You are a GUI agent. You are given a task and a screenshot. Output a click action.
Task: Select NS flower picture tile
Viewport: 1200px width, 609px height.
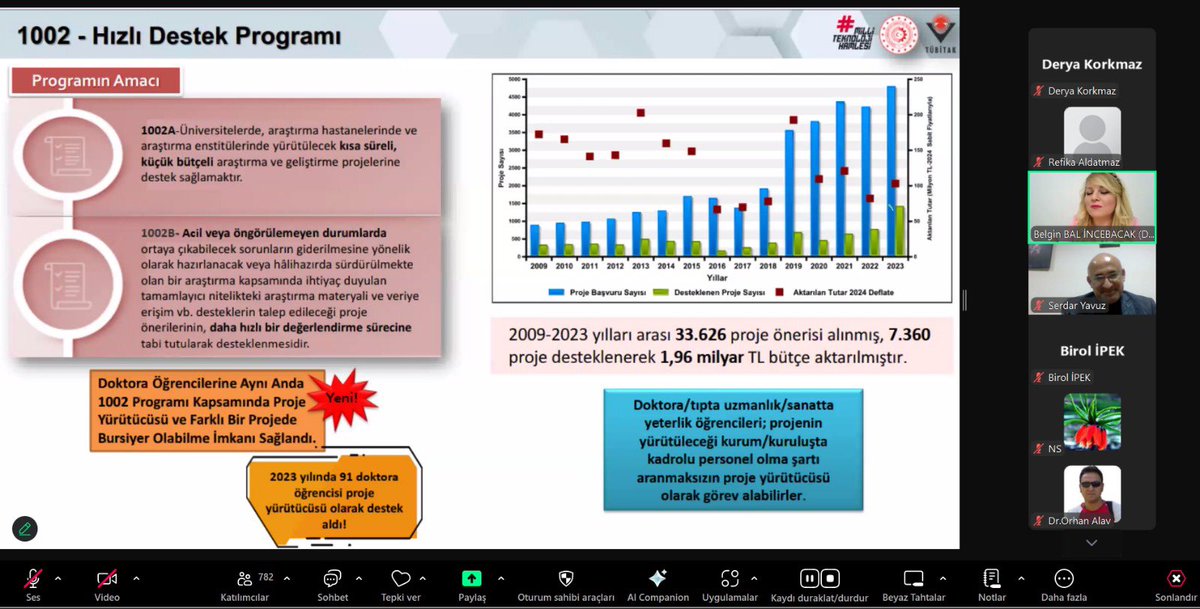[1092, 424]
